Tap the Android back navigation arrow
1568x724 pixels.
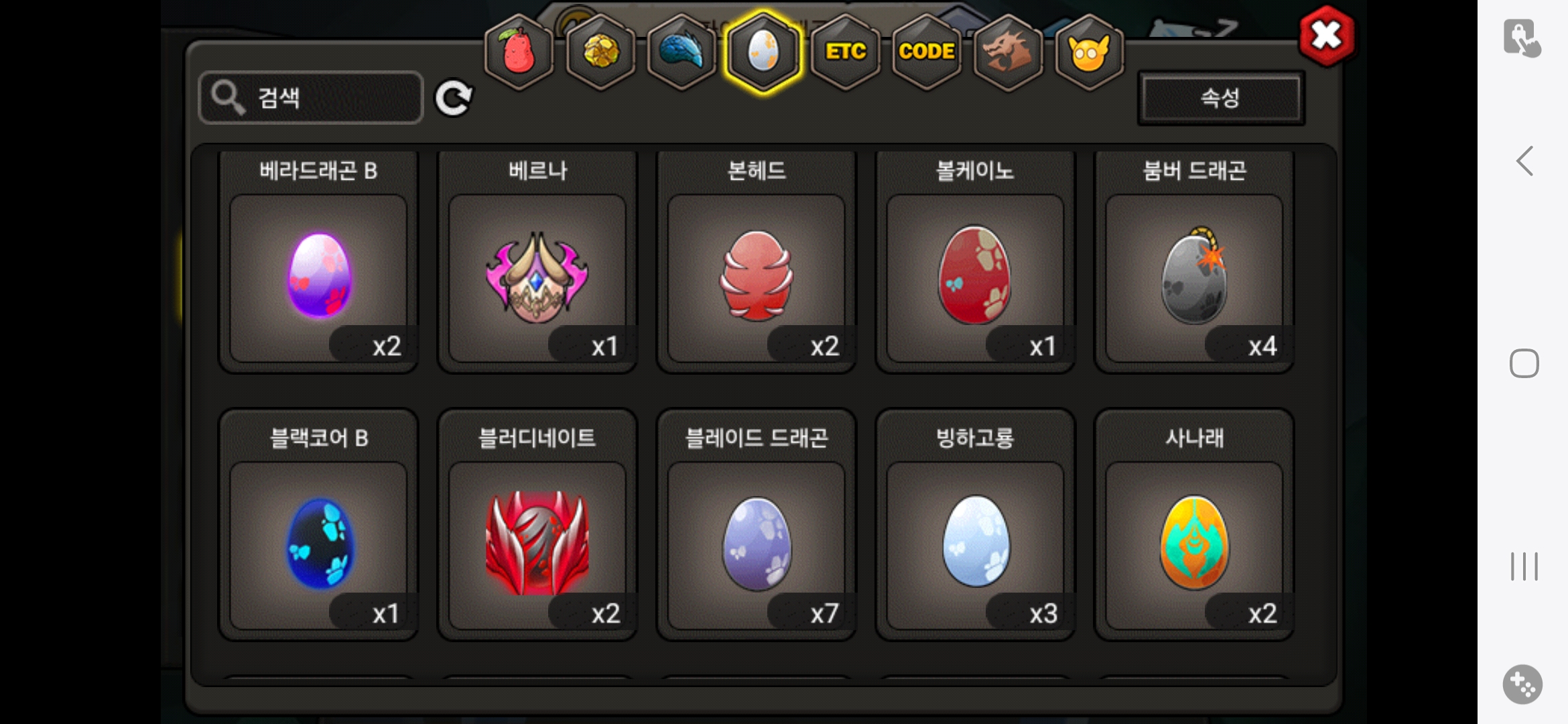pos(1524,161)
